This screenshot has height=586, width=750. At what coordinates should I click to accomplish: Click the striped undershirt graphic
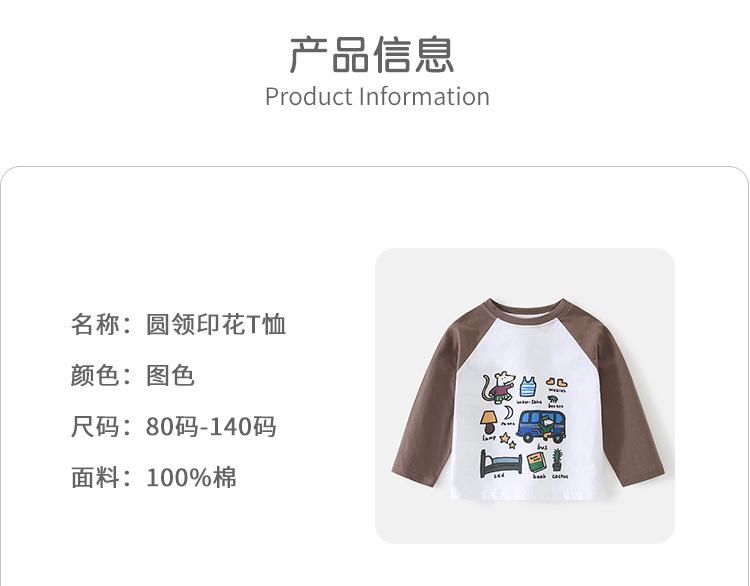tap(528, 387)
